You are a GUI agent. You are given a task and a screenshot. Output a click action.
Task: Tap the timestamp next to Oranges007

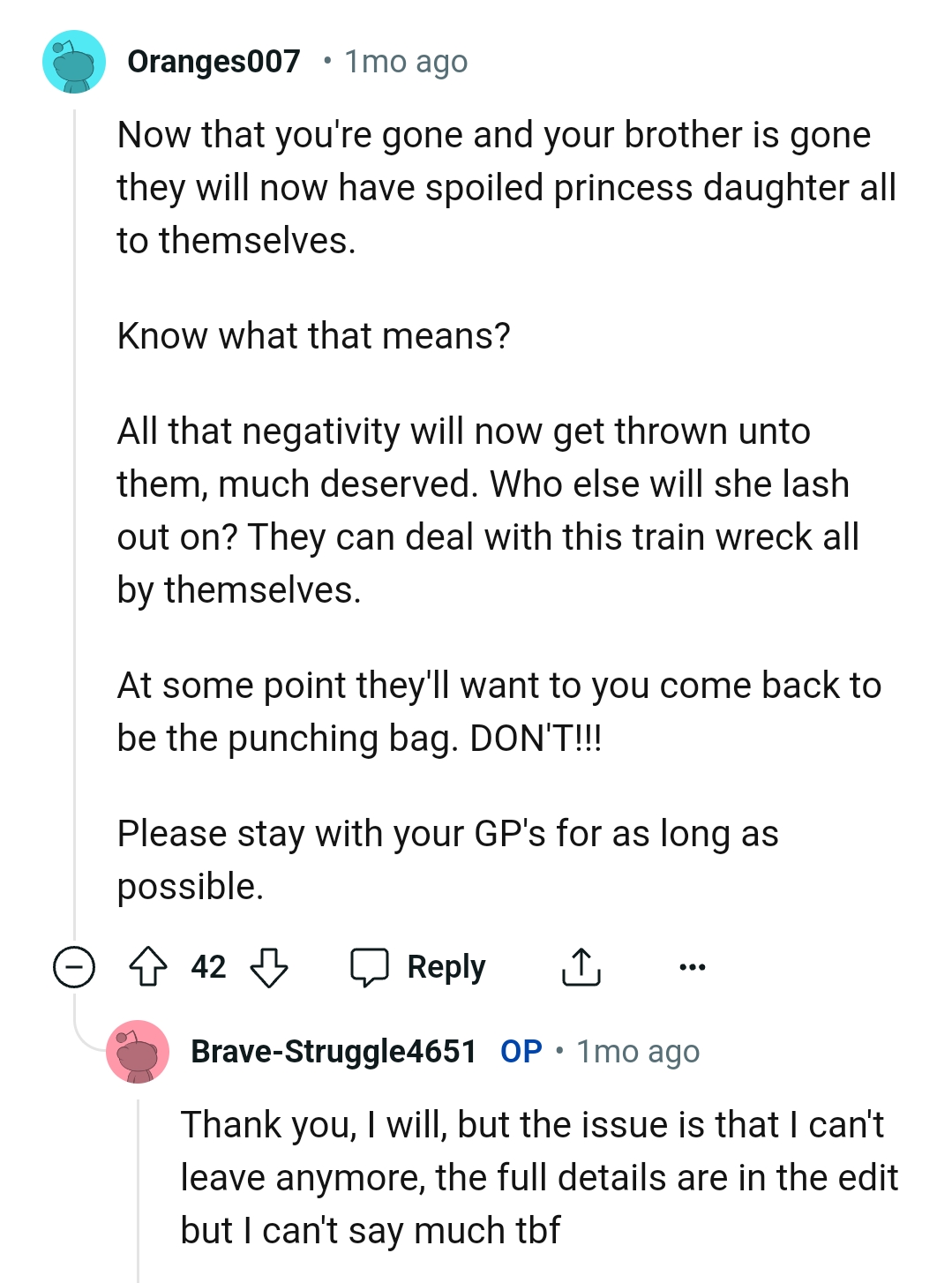(x=406, y=62)
